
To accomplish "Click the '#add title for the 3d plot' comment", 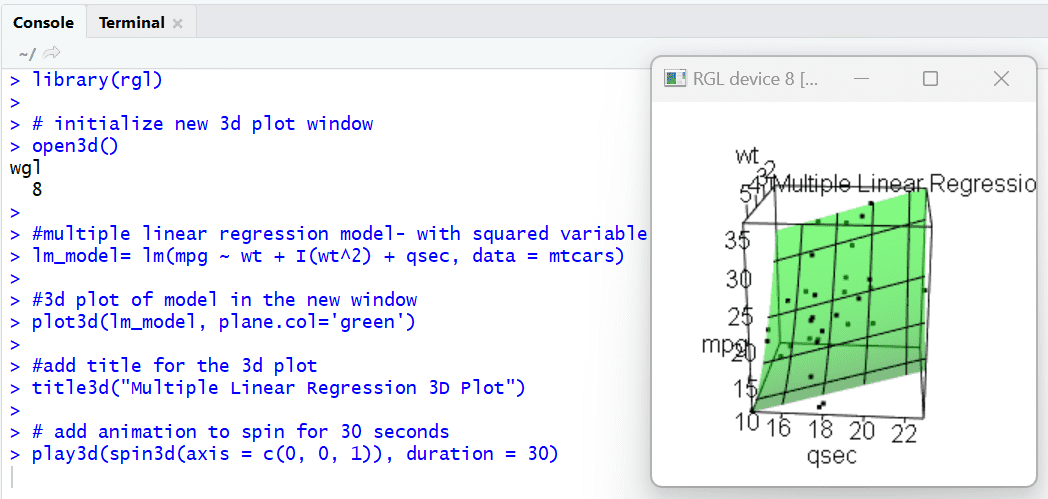I will coord(174,366).
